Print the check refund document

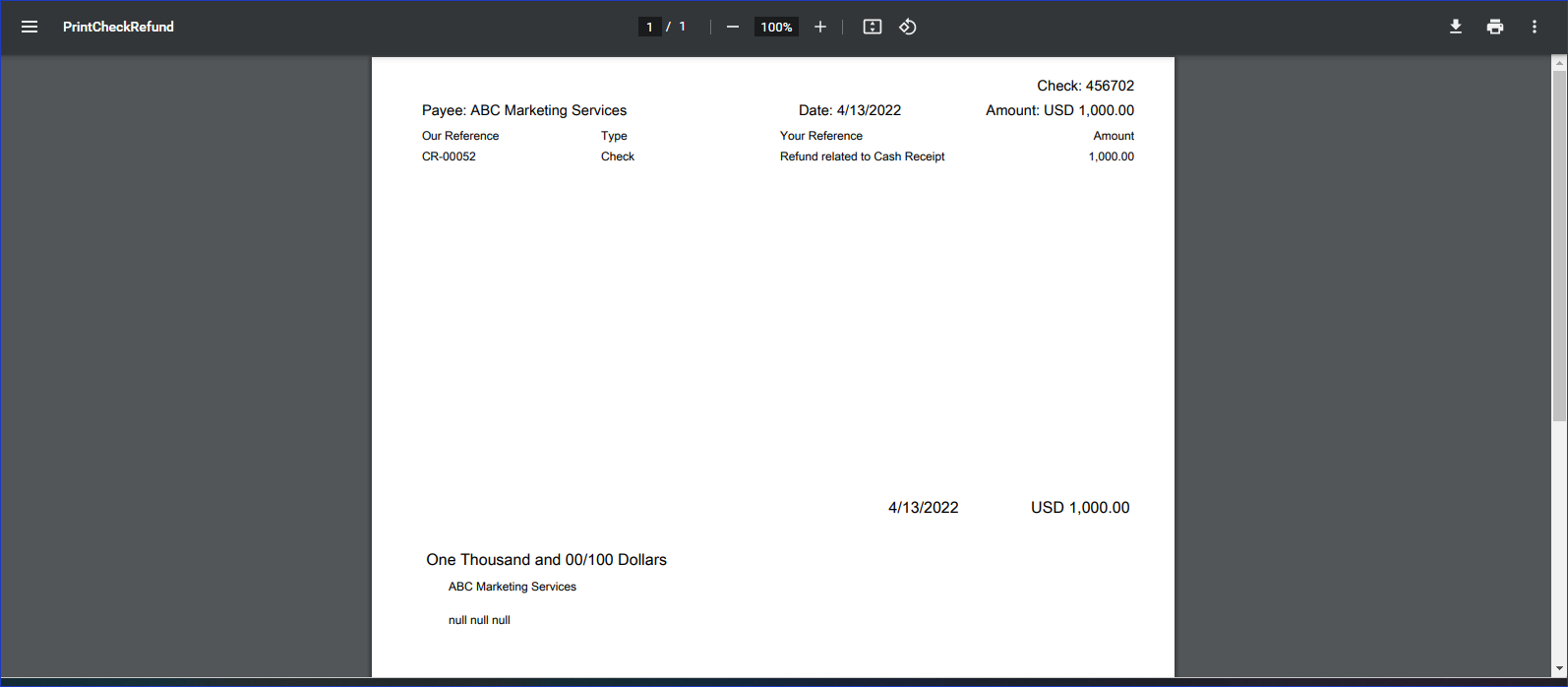point(1495,27)
